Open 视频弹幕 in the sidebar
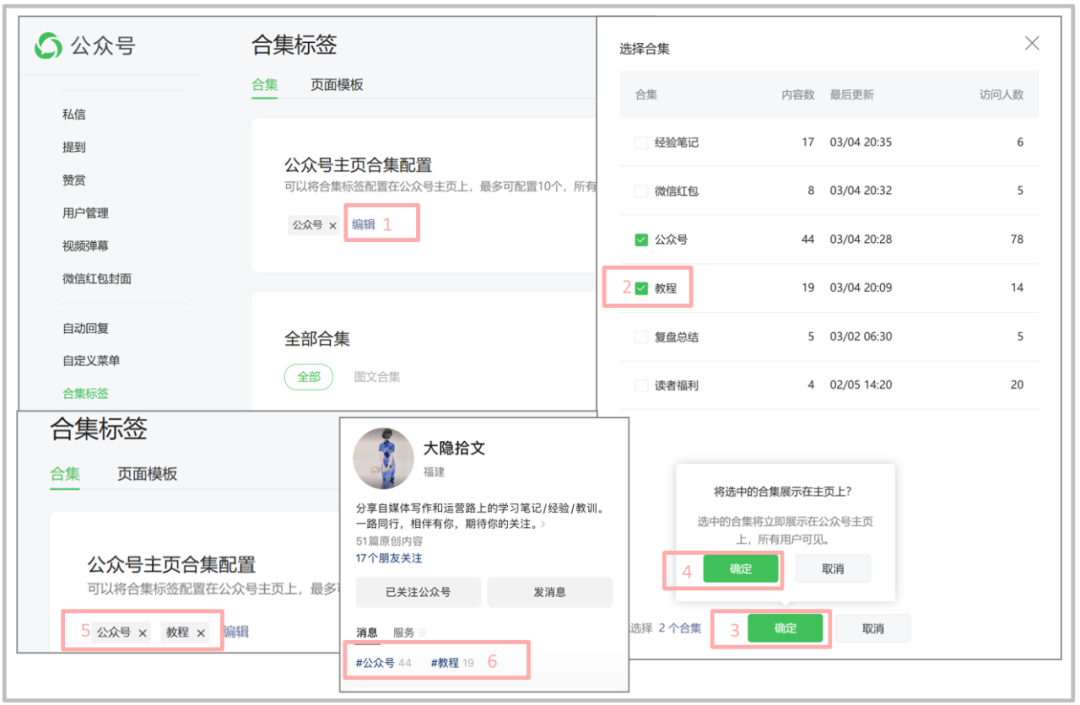 85,246
